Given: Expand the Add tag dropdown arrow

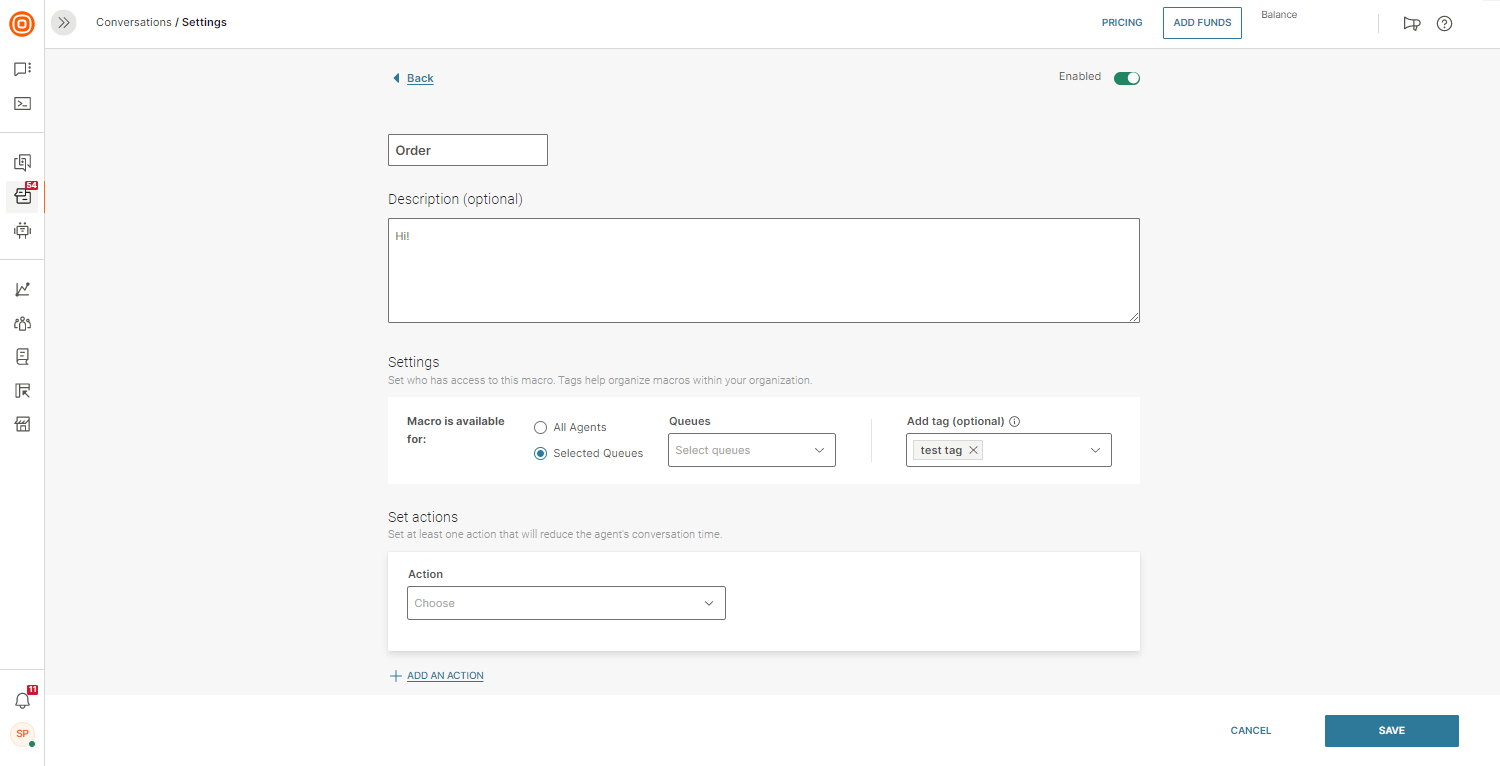Looking at the screenshot, I should tap(1095, 450).
